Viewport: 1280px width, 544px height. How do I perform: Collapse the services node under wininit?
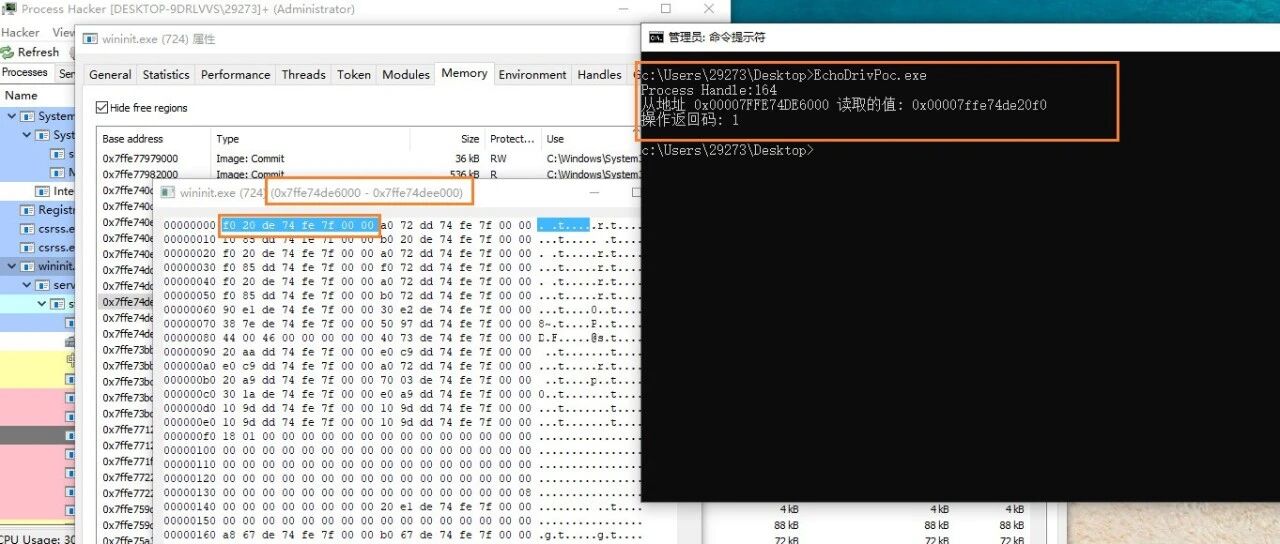pyautogui.click(x=27, y=285)
